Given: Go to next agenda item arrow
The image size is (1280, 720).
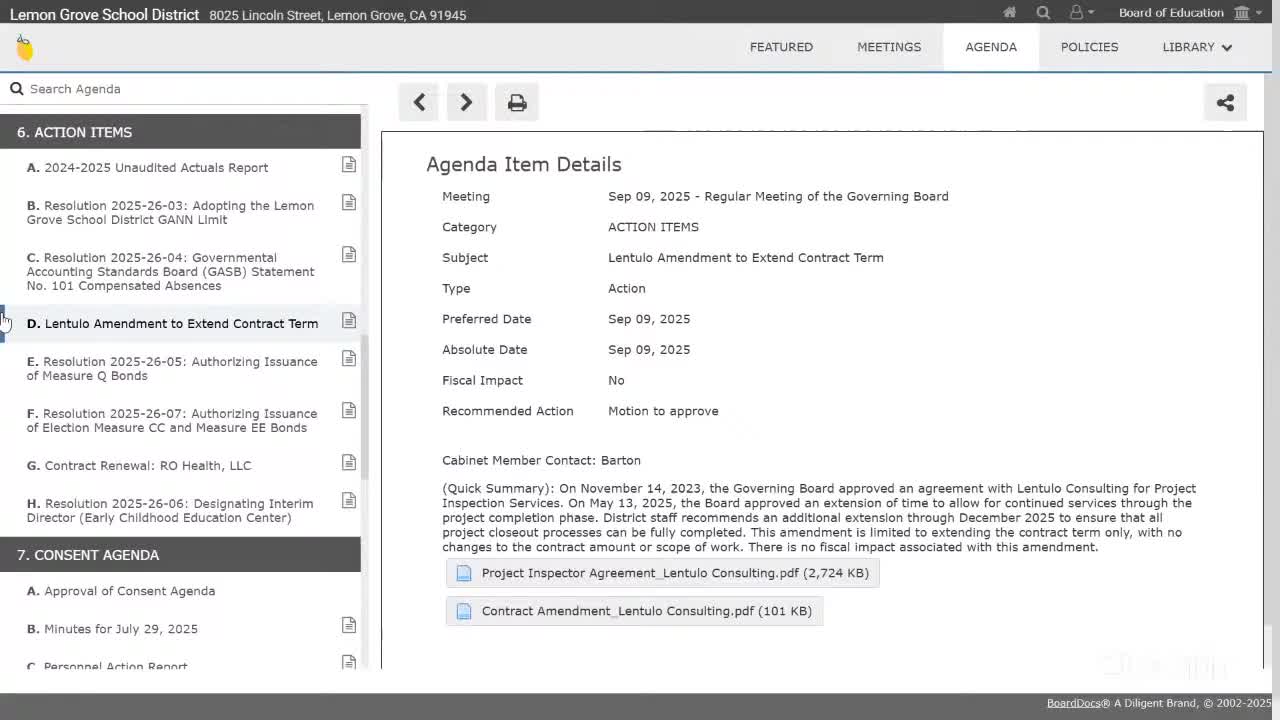Looking at the screenshot, I should pos(466,102).
